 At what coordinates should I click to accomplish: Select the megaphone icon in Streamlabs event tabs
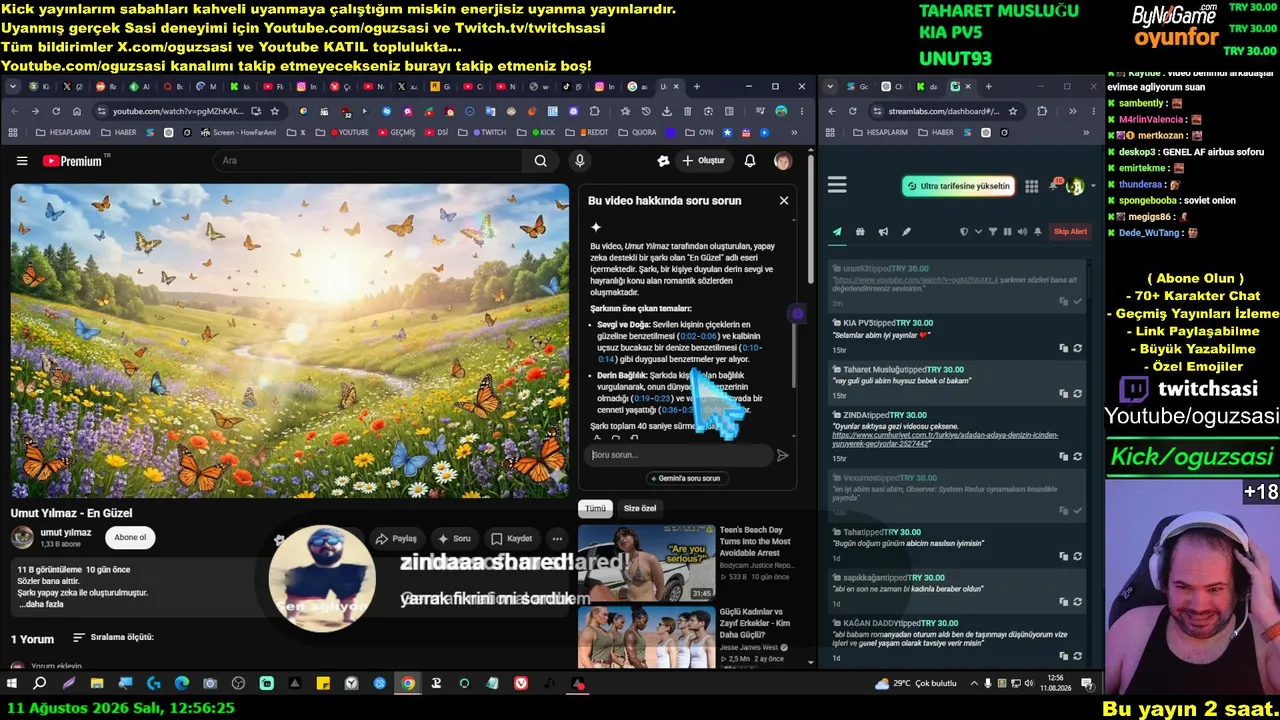point(883,232)
